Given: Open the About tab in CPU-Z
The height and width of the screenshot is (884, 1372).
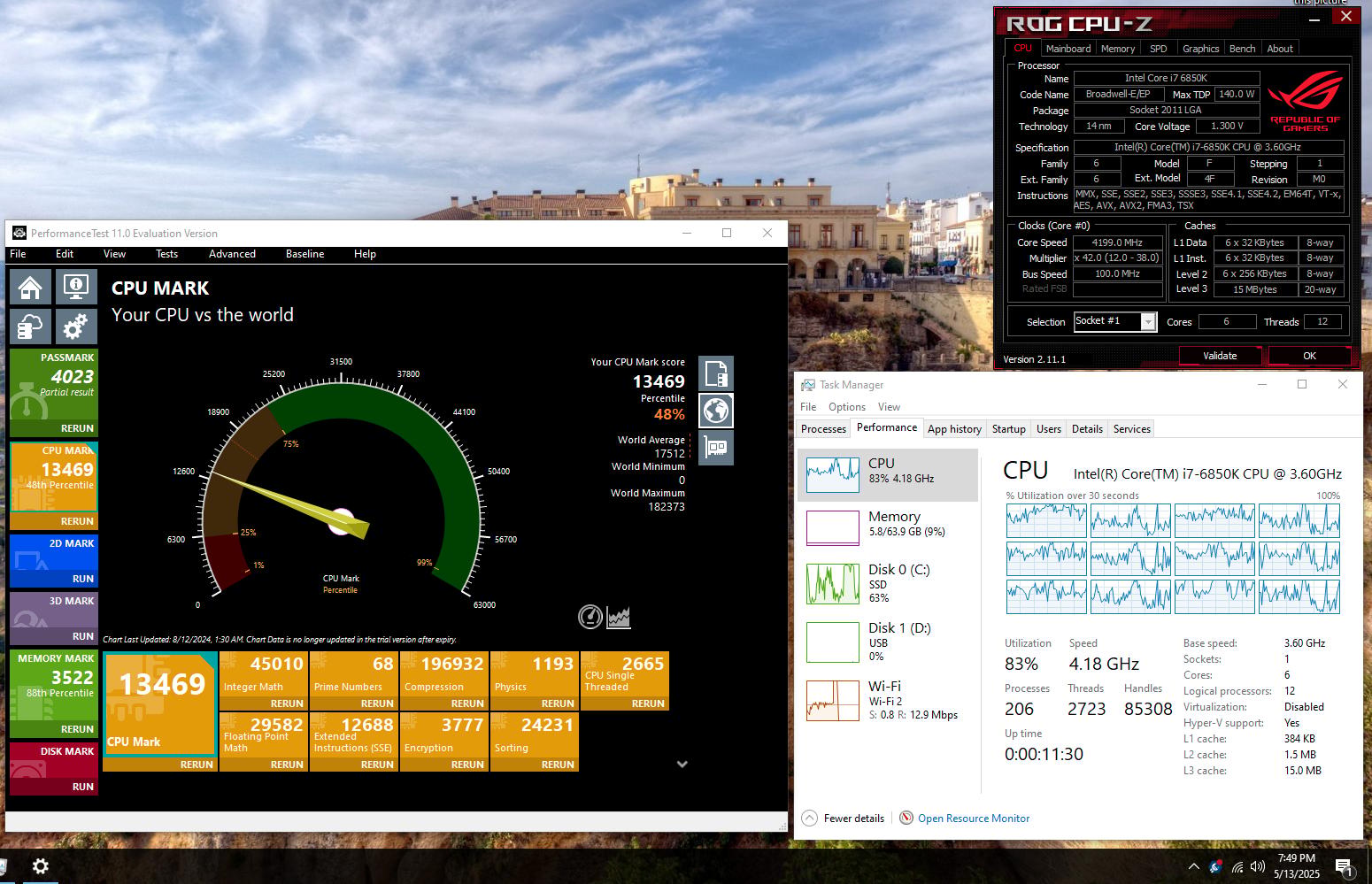Looking at the screenshot, I should 1279,49.
